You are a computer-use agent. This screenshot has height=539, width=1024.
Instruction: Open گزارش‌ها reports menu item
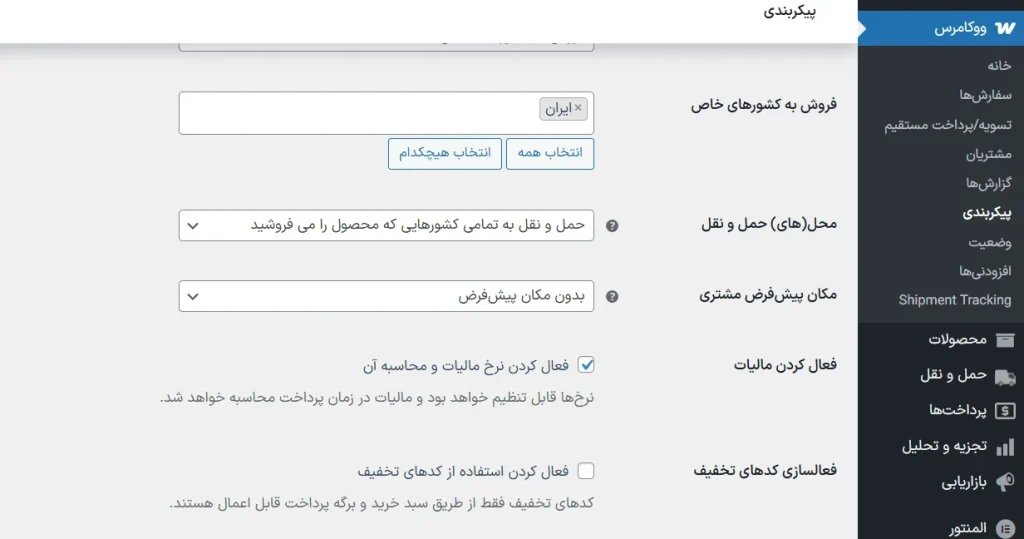pos(989,183)
